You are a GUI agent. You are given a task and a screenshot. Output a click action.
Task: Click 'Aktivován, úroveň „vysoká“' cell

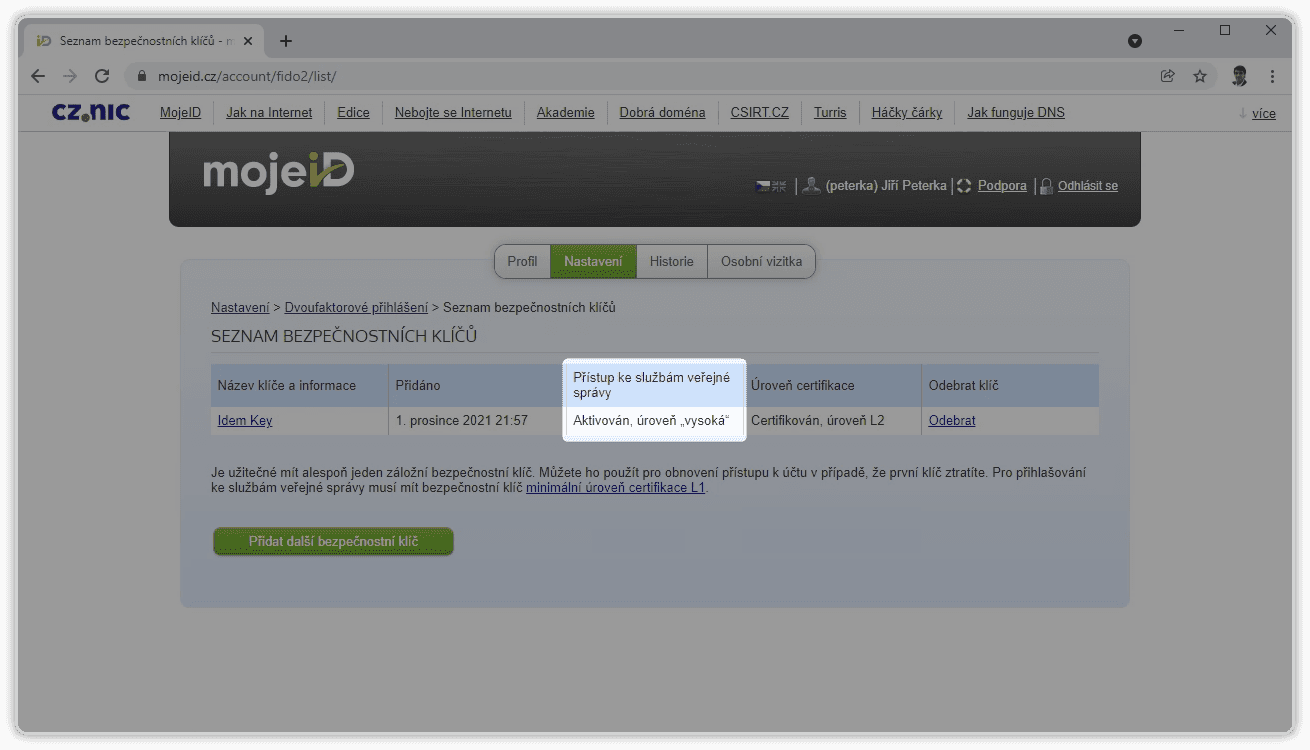[654, 421]
